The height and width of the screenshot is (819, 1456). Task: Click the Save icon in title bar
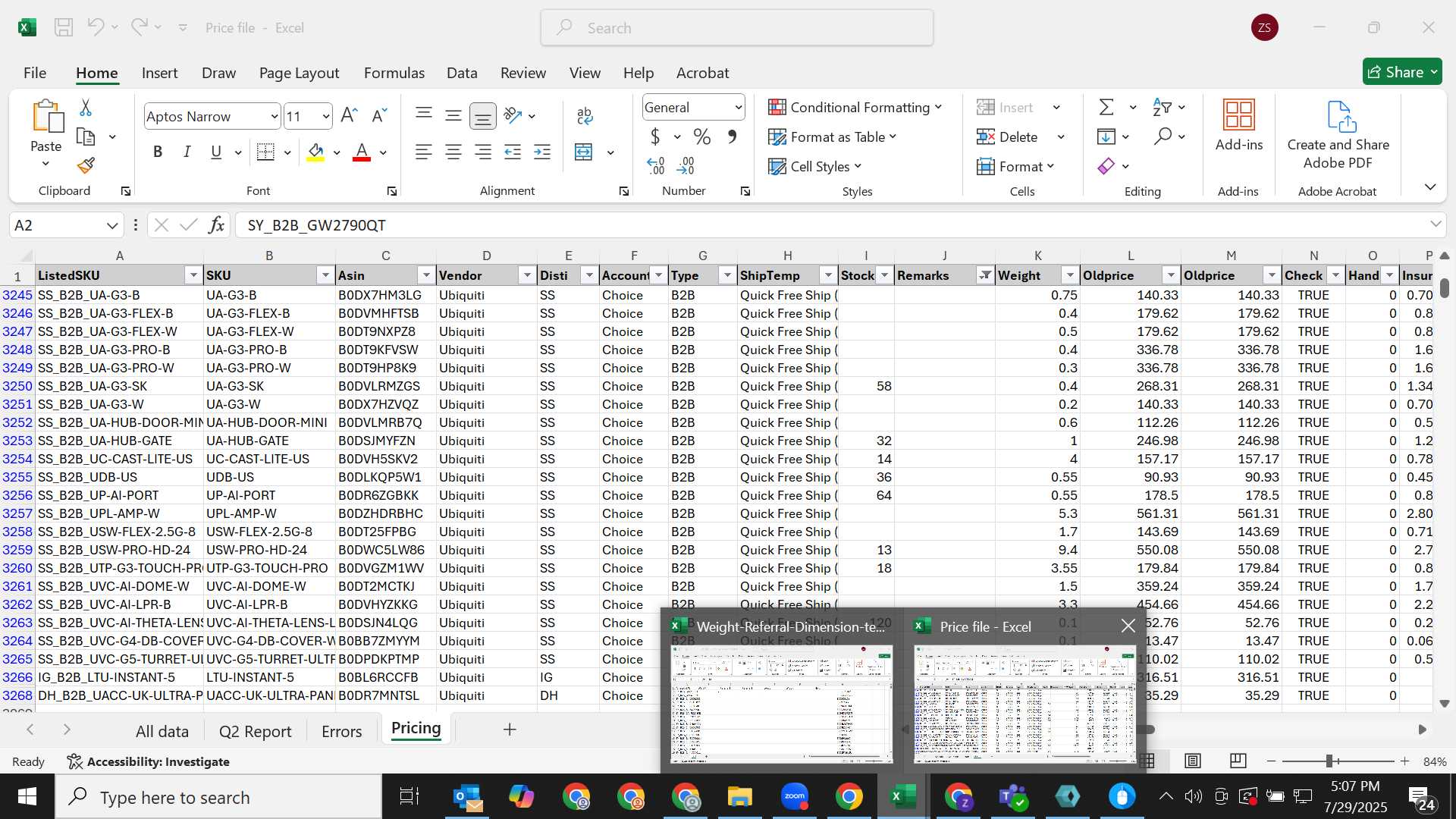[64, 27]
